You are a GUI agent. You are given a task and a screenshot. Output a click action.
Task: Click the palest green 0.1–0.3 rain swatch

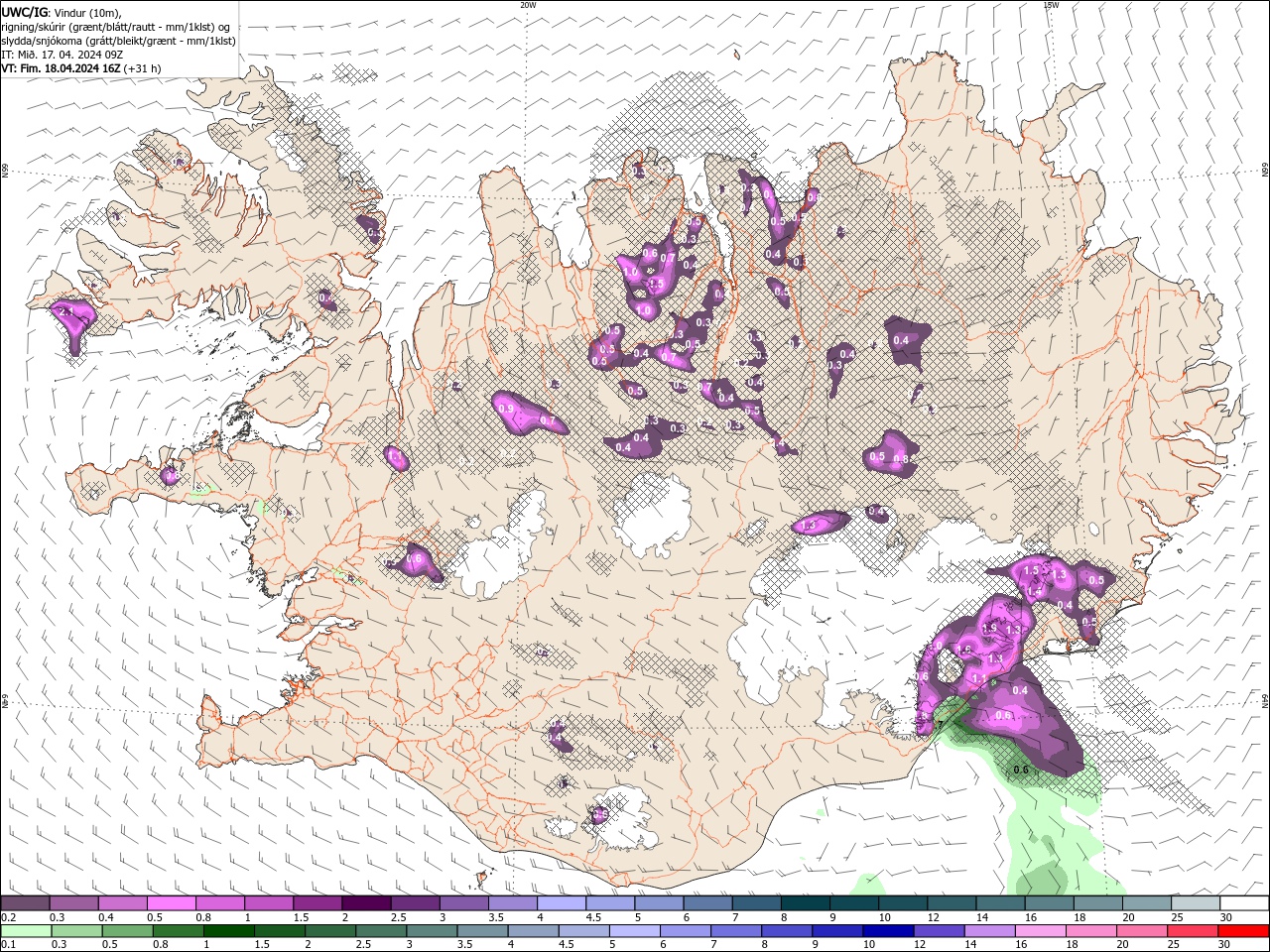click(x=26, y=931)
